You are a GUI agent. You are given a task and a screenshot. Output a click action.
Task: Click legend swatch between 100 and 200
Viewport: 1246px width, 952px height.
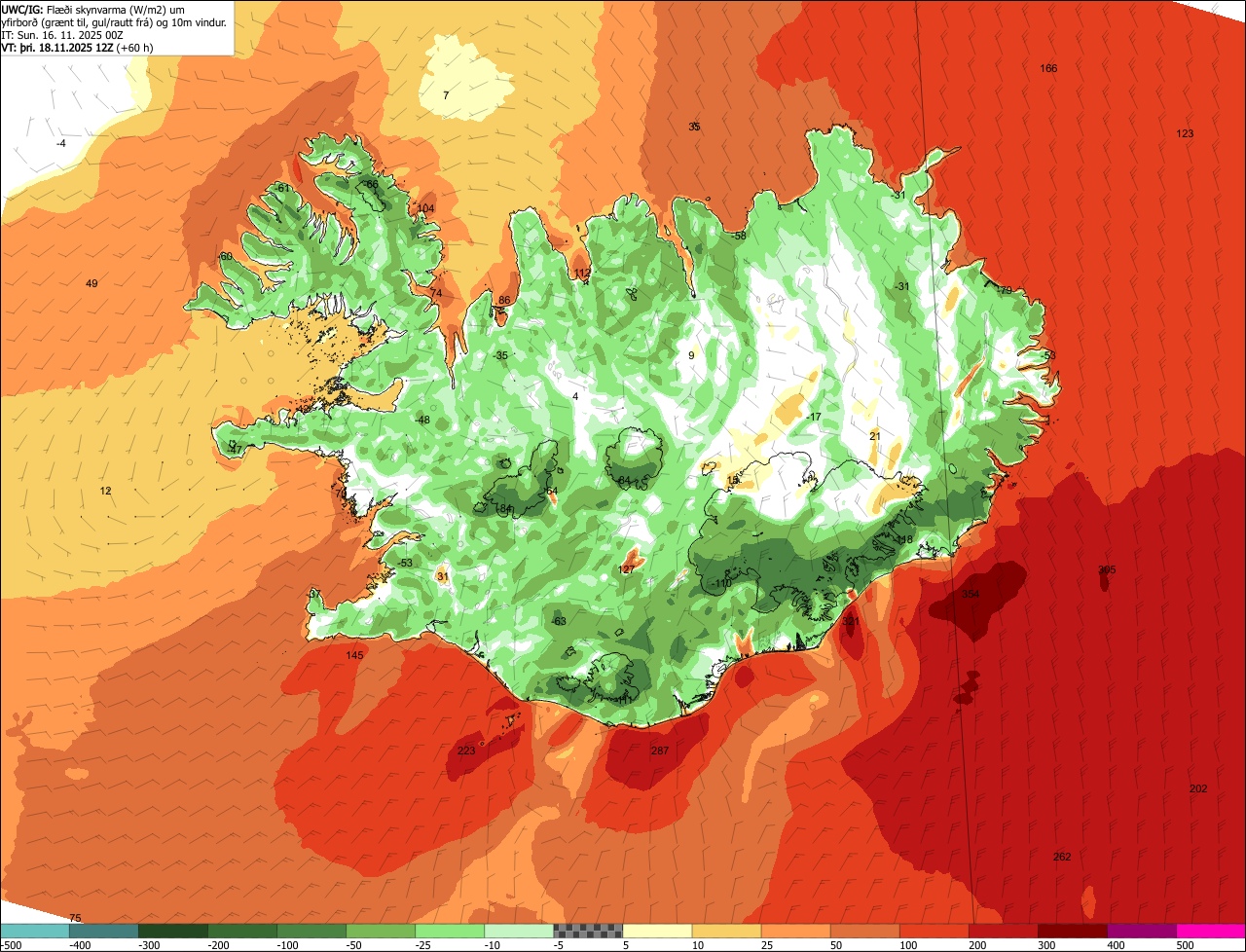(933, 931)
